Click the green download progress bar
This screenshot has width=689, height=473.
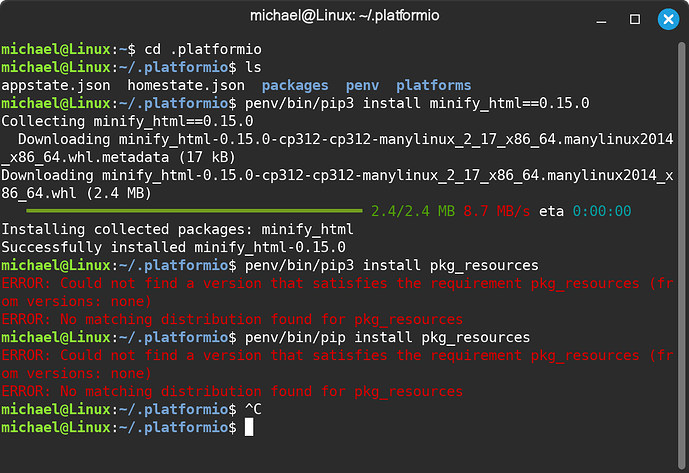pos(194,211)
